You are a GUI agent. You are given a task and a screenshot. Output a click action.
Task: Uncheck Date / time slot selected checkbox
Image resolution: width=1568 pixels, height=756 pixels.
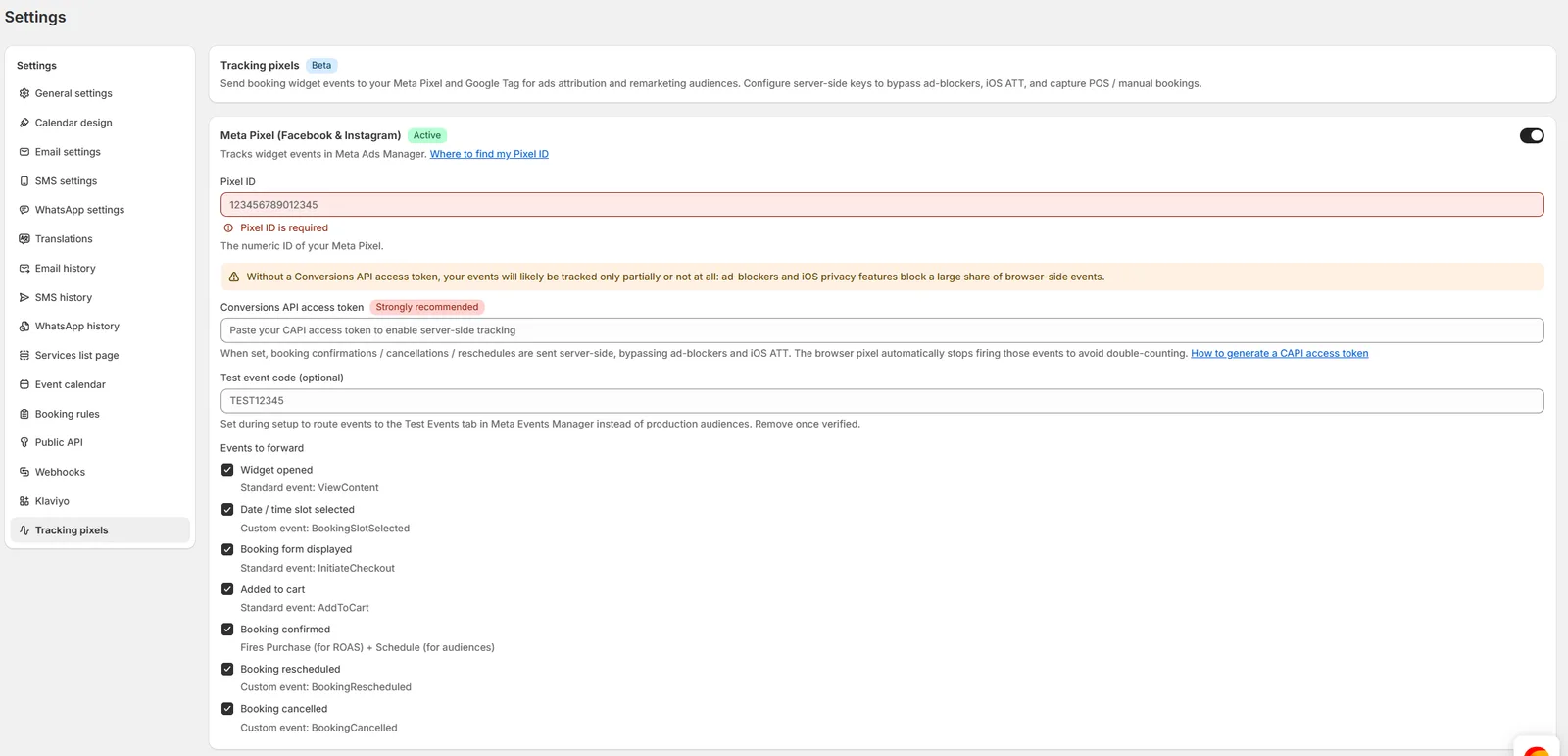pos(227,510)
